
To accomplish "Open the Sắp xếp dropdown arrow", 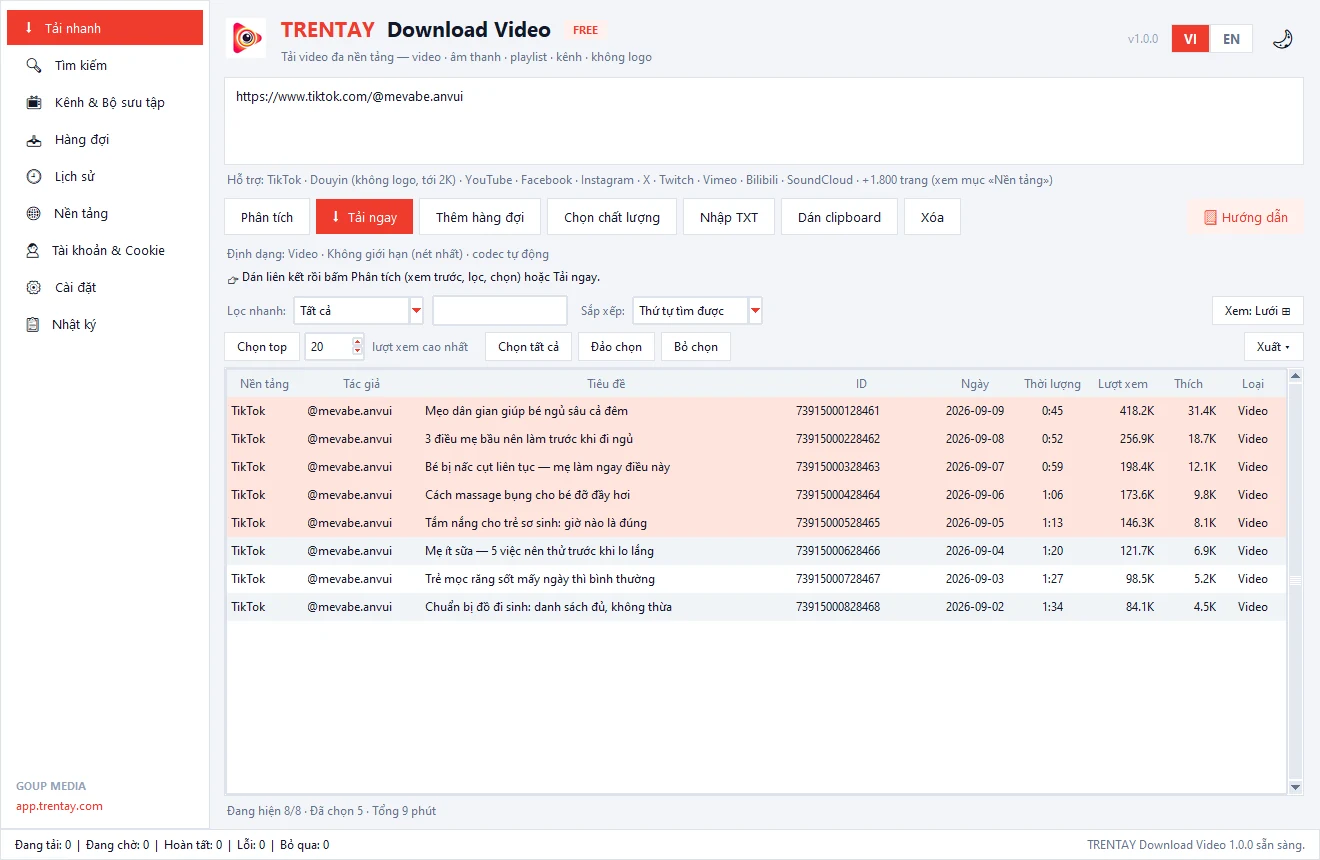I will coord(756,311).
